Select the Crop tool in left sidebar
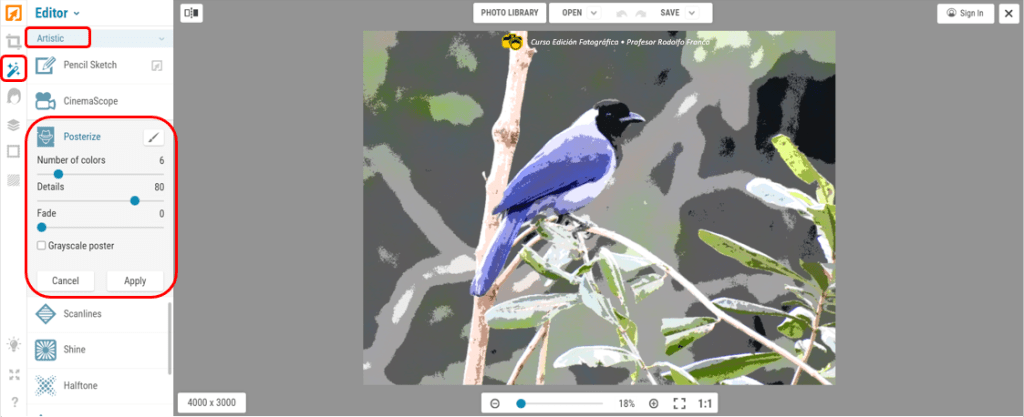1024x417 pixels. (13, 42)
